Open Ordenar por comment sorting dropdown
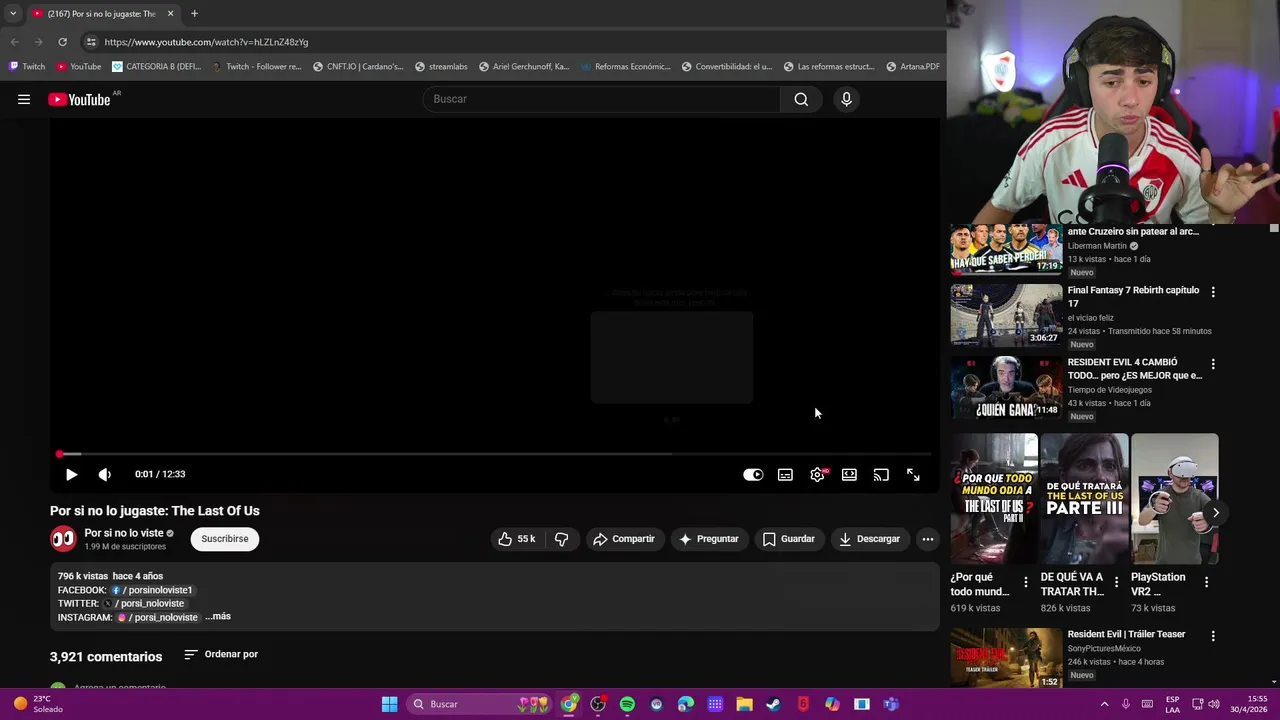Viewport: 1280px width, 720px height. tap(221, 655)
